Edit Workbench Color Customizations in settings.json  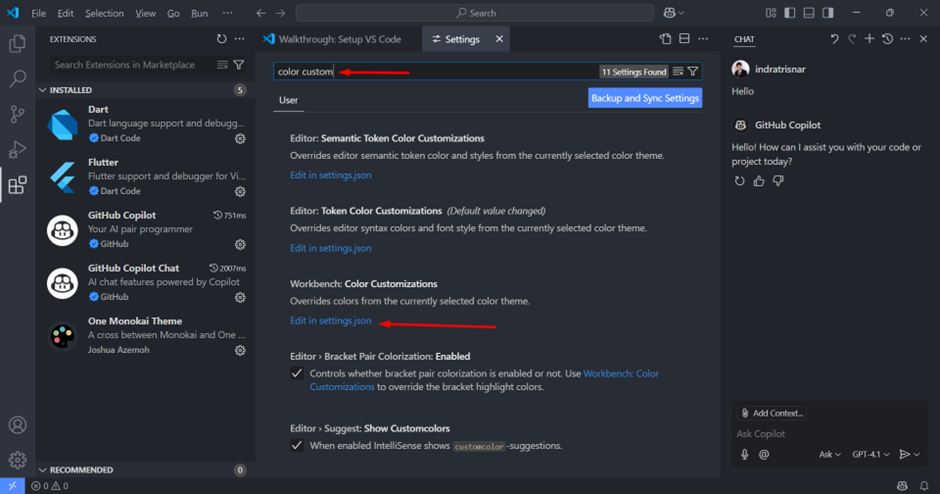(x=331, y=321)
